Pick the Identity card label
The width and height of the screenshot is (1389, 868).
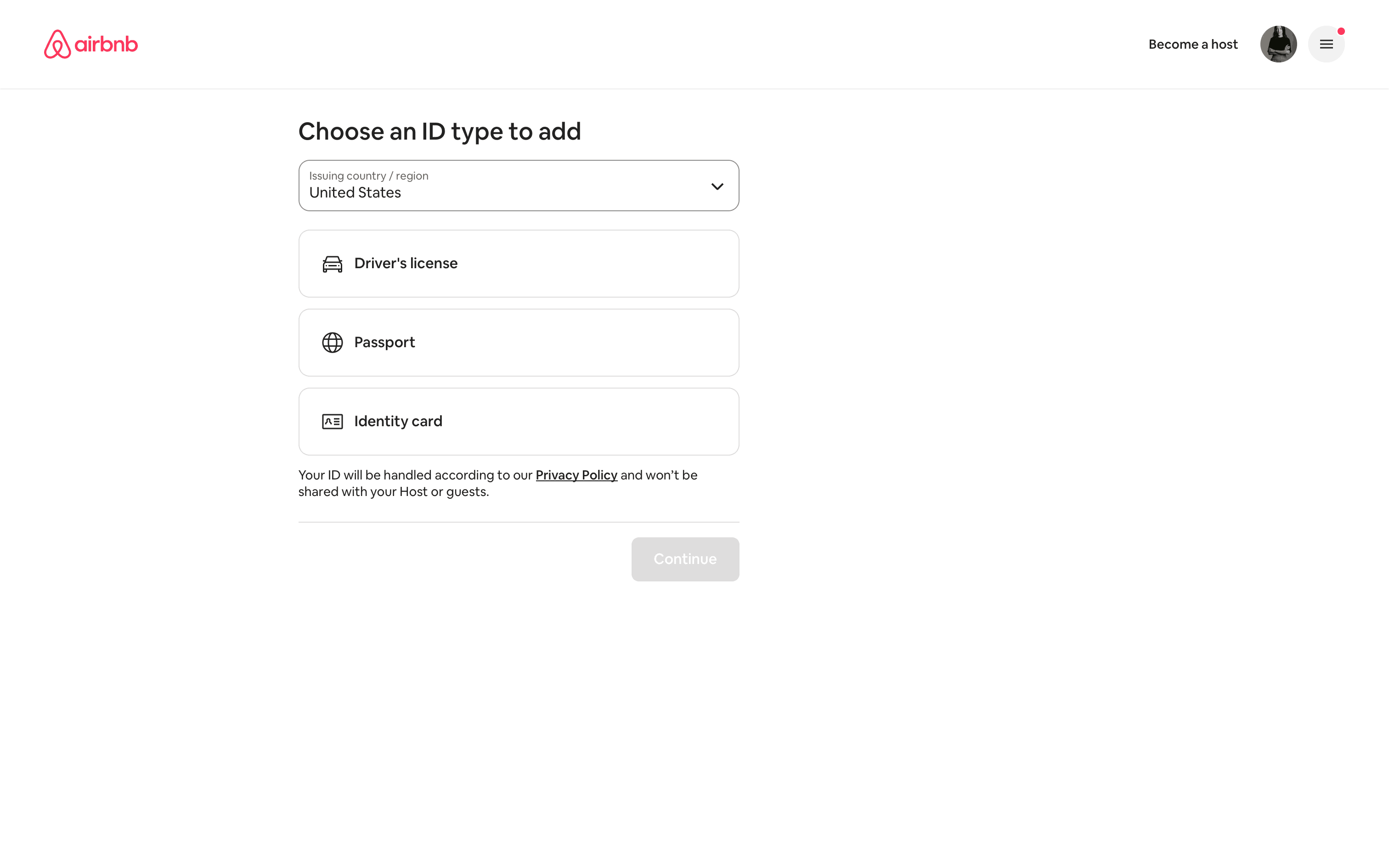click(398, 422)
